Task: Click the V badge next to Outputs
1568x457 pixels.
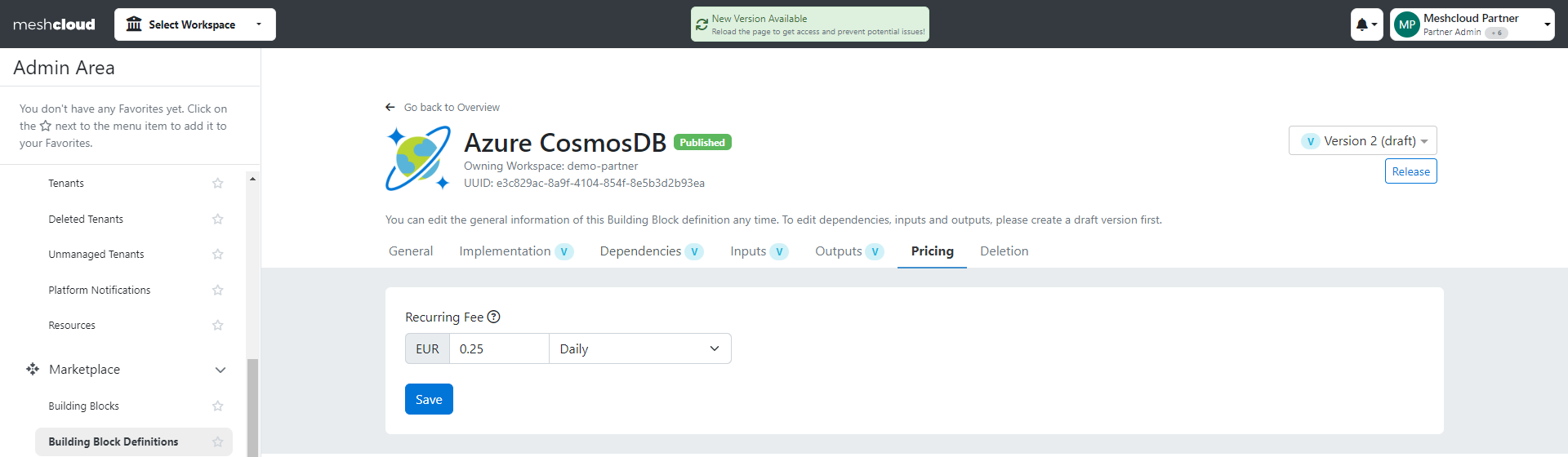Action: click(x=875, y=251)
